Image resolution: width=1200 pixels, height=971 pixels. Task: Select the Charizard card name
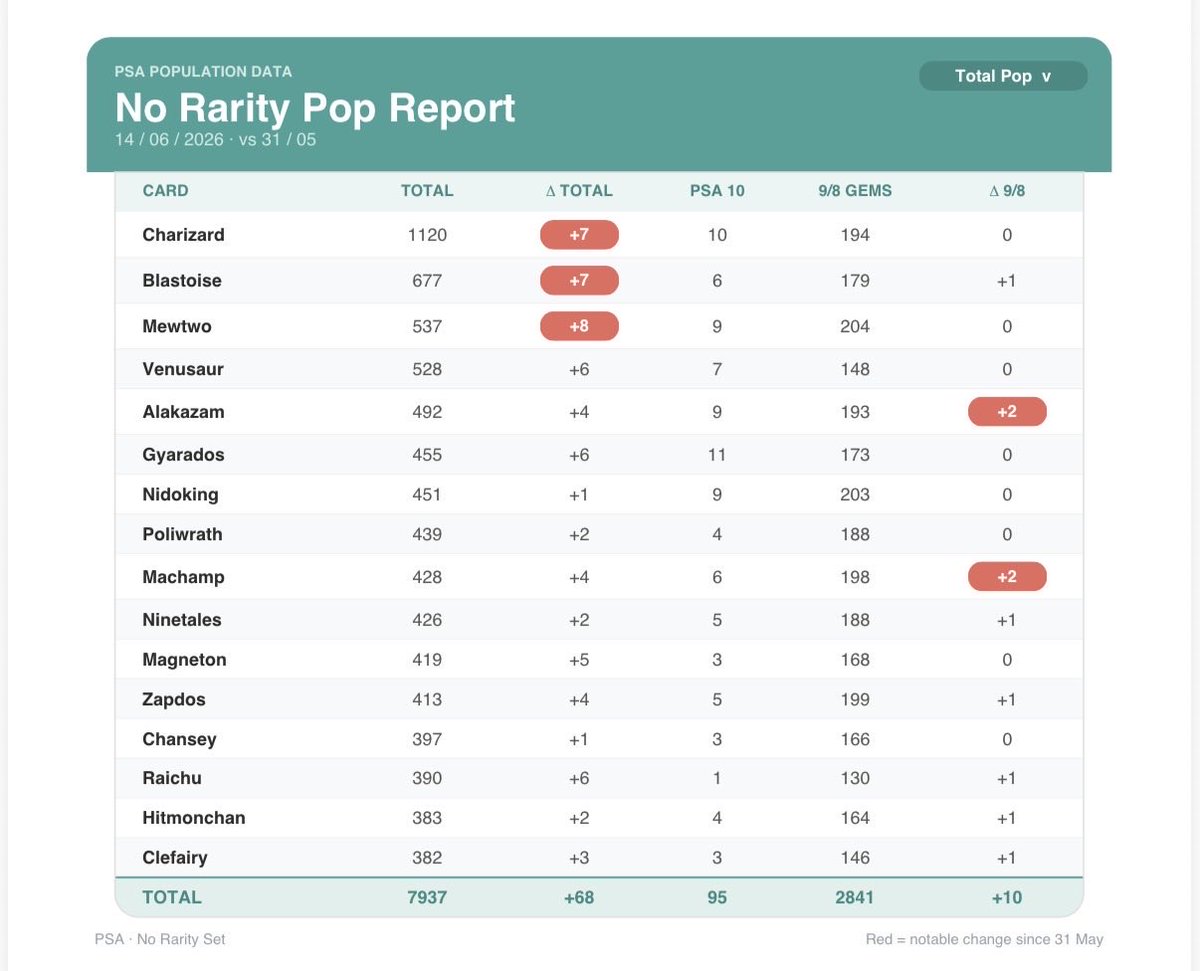pos(183,235)
